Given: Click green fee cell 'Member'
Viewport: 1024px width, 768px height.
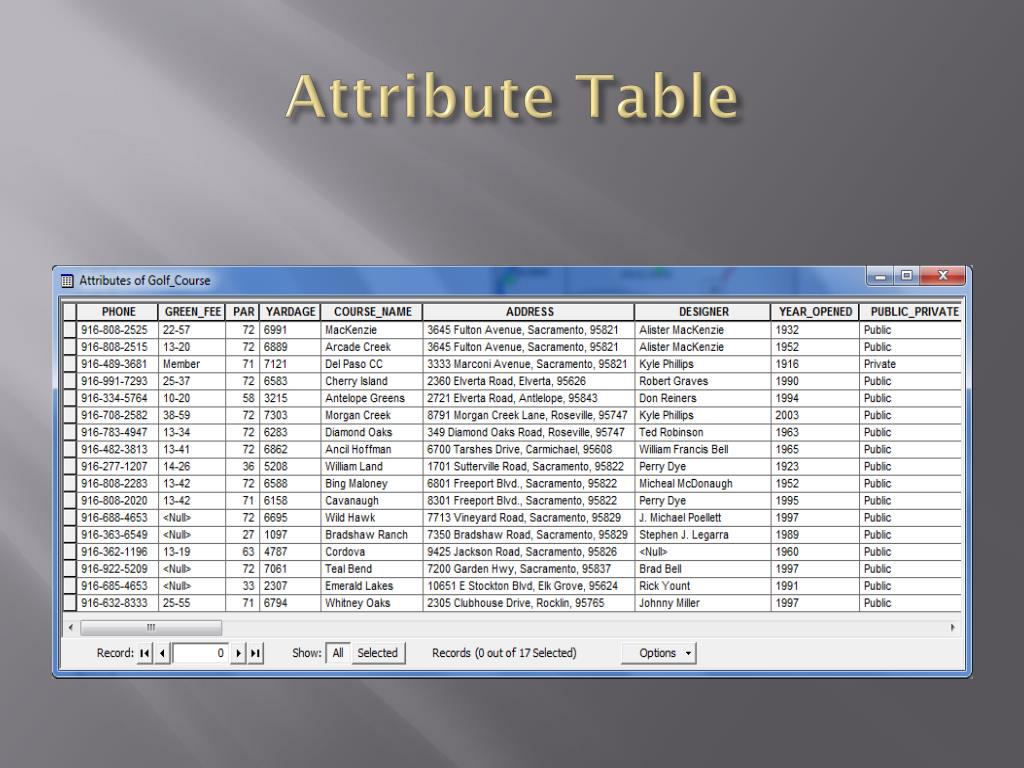Looking at the screenshot, I should 192,364.
